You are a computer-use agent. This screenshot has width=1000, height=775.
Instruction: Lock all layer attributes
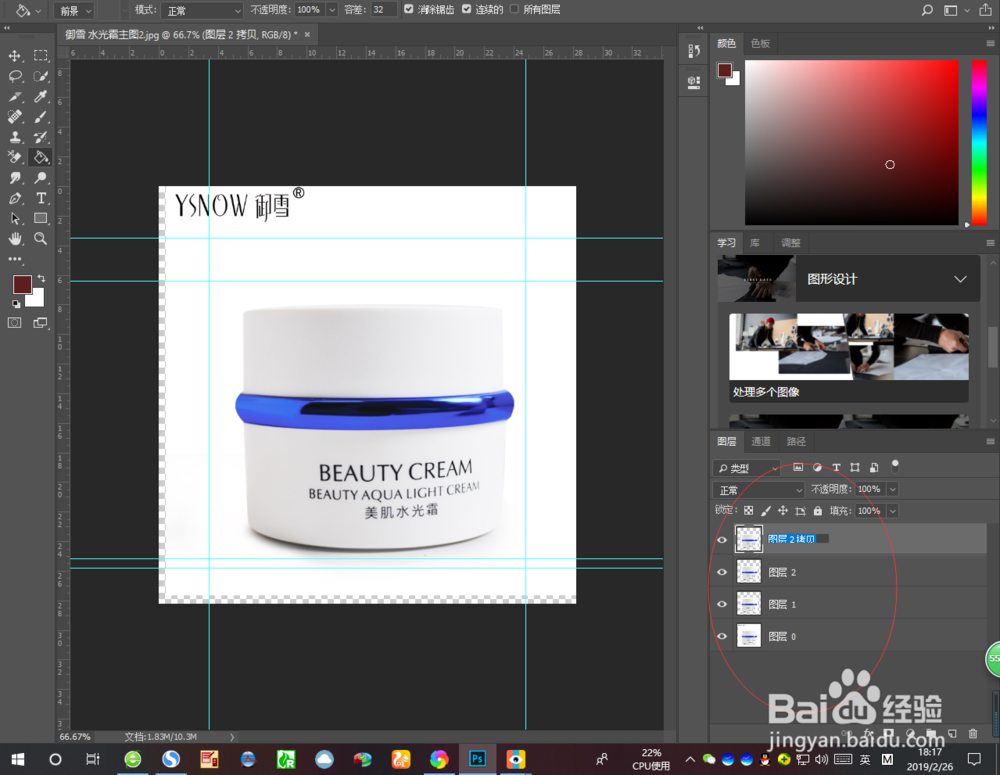tap(818, 511)
